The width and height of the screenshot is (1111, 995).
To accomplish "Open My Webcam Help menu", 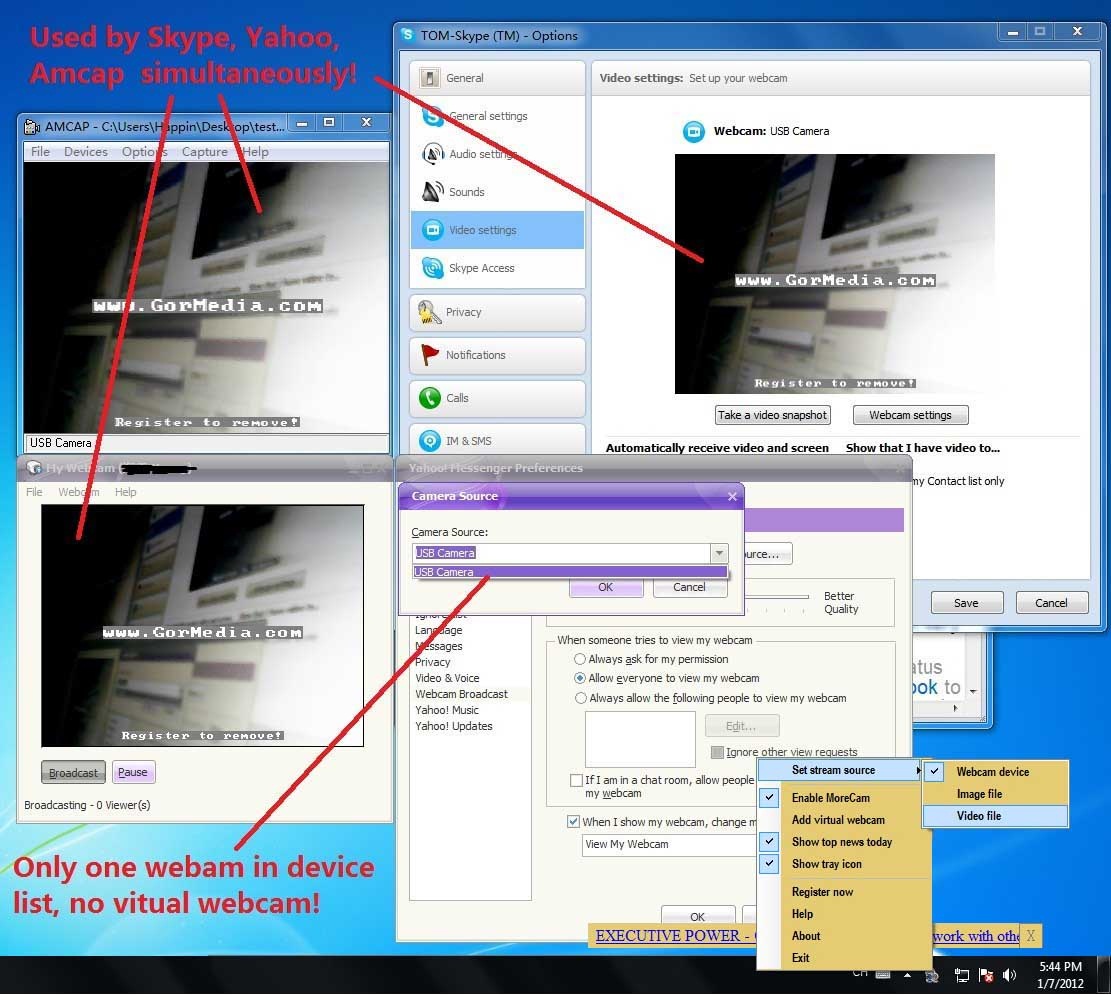I will pos(125,492).
